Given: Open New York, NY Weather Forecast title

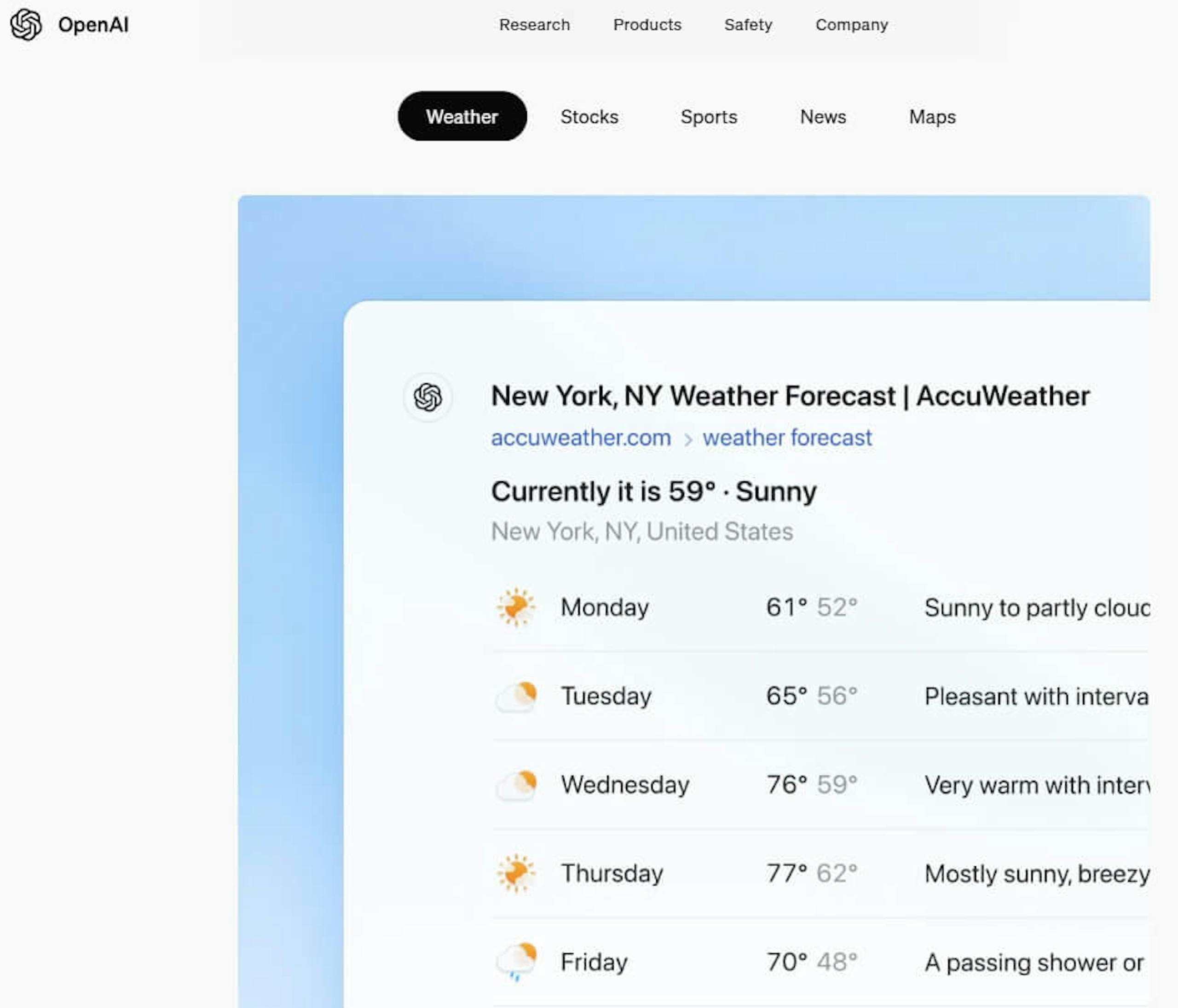Looking at the screenshot, I should pos(790,396).
